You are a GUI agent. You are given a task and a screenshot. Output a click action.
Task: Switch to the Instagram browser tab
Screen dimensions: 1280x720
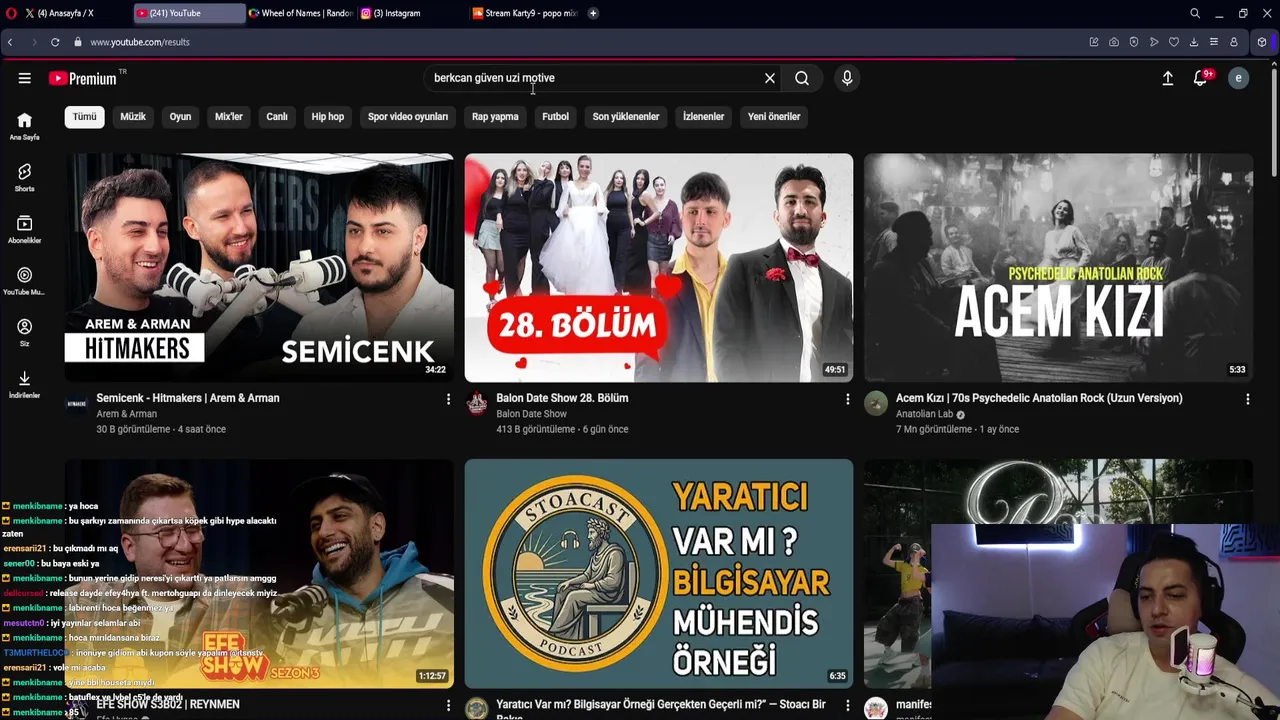coord(413,13)
